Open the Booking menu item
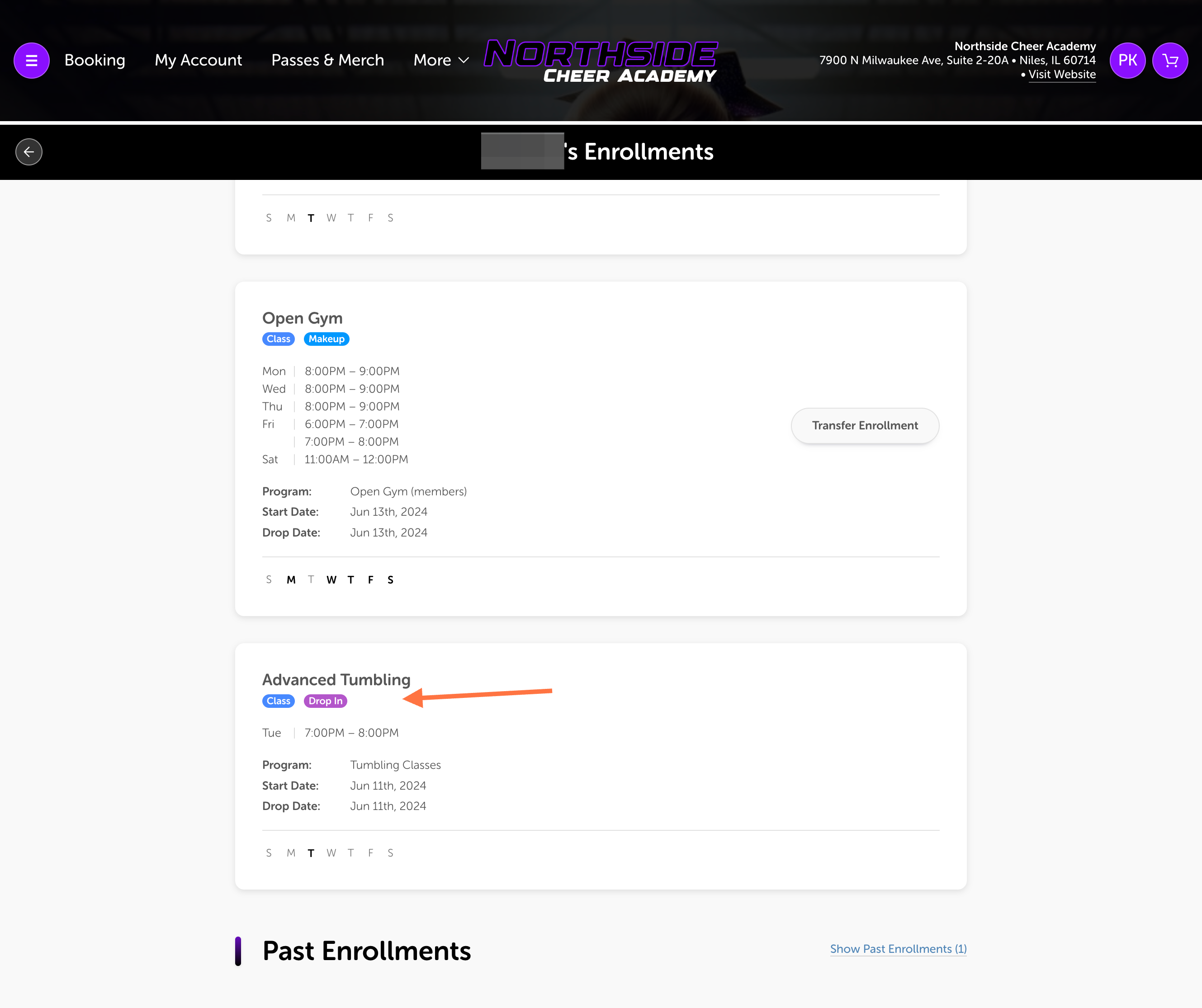 [95, 60]
